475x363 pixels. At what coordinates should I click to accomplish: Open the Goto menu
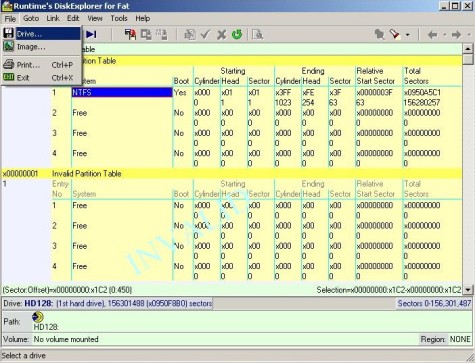(31, 18)
